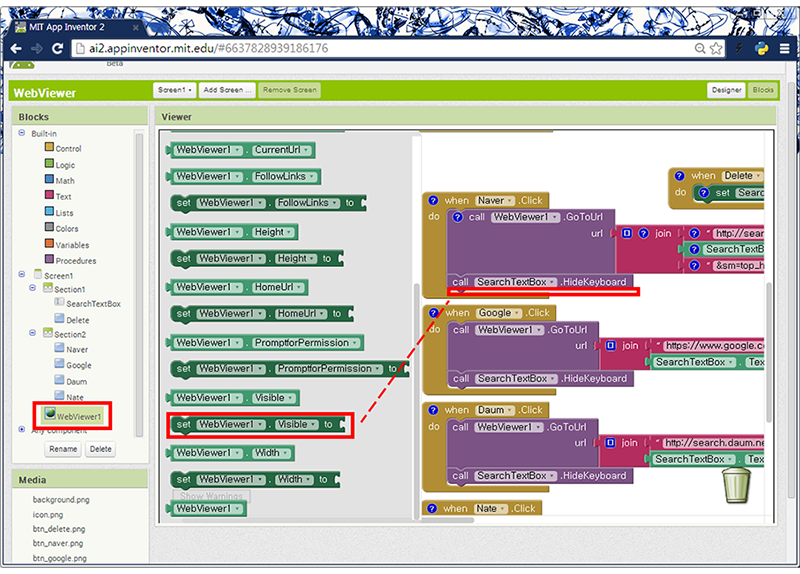
Task: Pick the set WebViewer1 Width block
Action: point(255,480)
